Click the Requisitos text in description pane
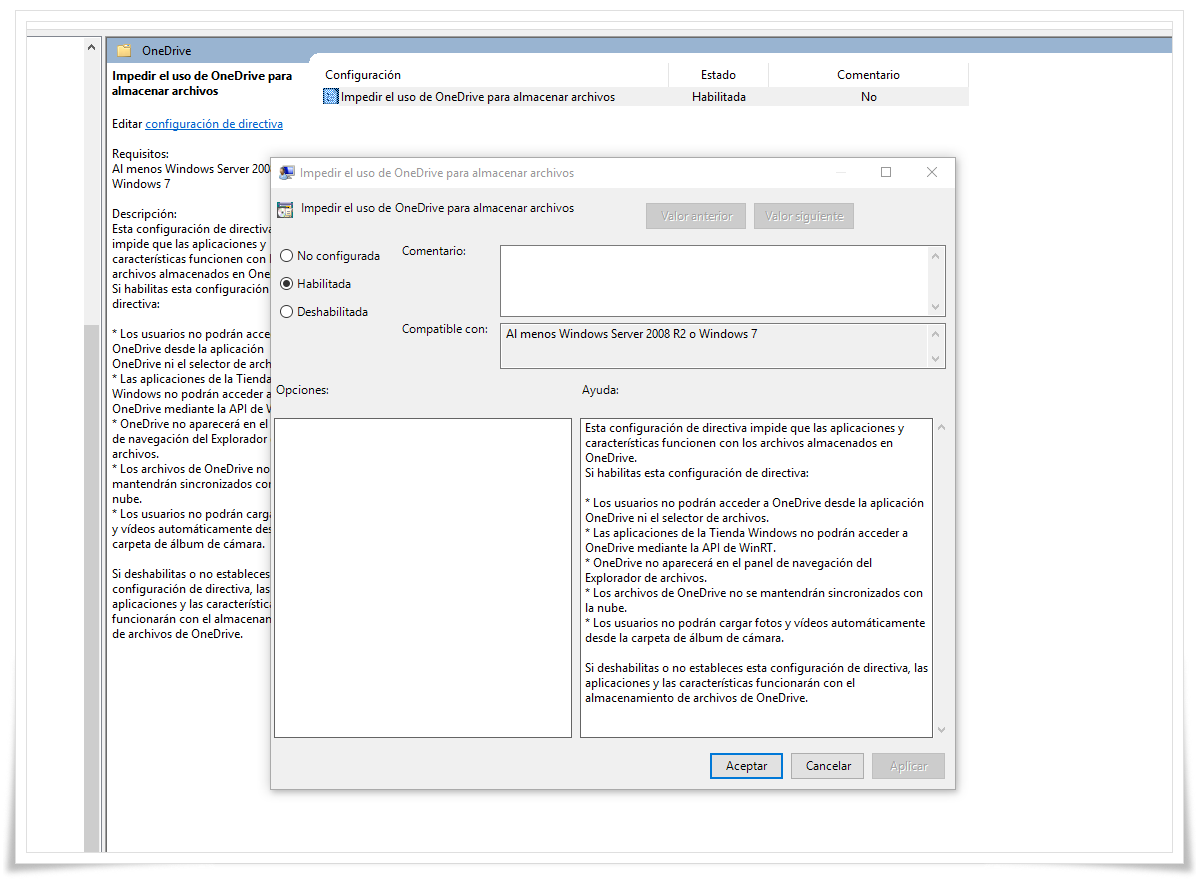This screenshot has width=1200, height=880. click(x=141, y=154)
